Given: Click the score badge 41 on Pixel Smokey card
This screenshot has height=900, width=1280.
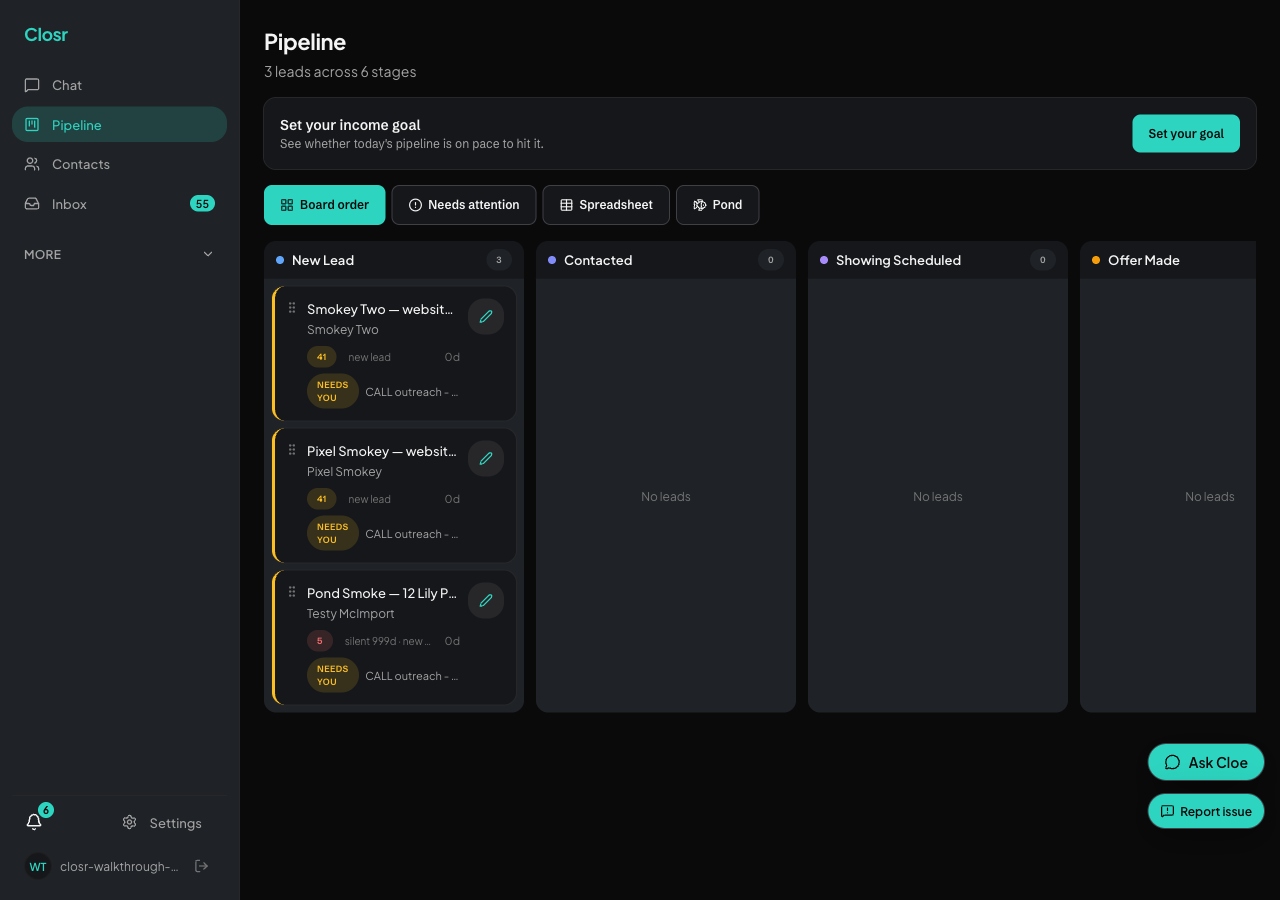Looking at the screenshot, I should point(321,499).
